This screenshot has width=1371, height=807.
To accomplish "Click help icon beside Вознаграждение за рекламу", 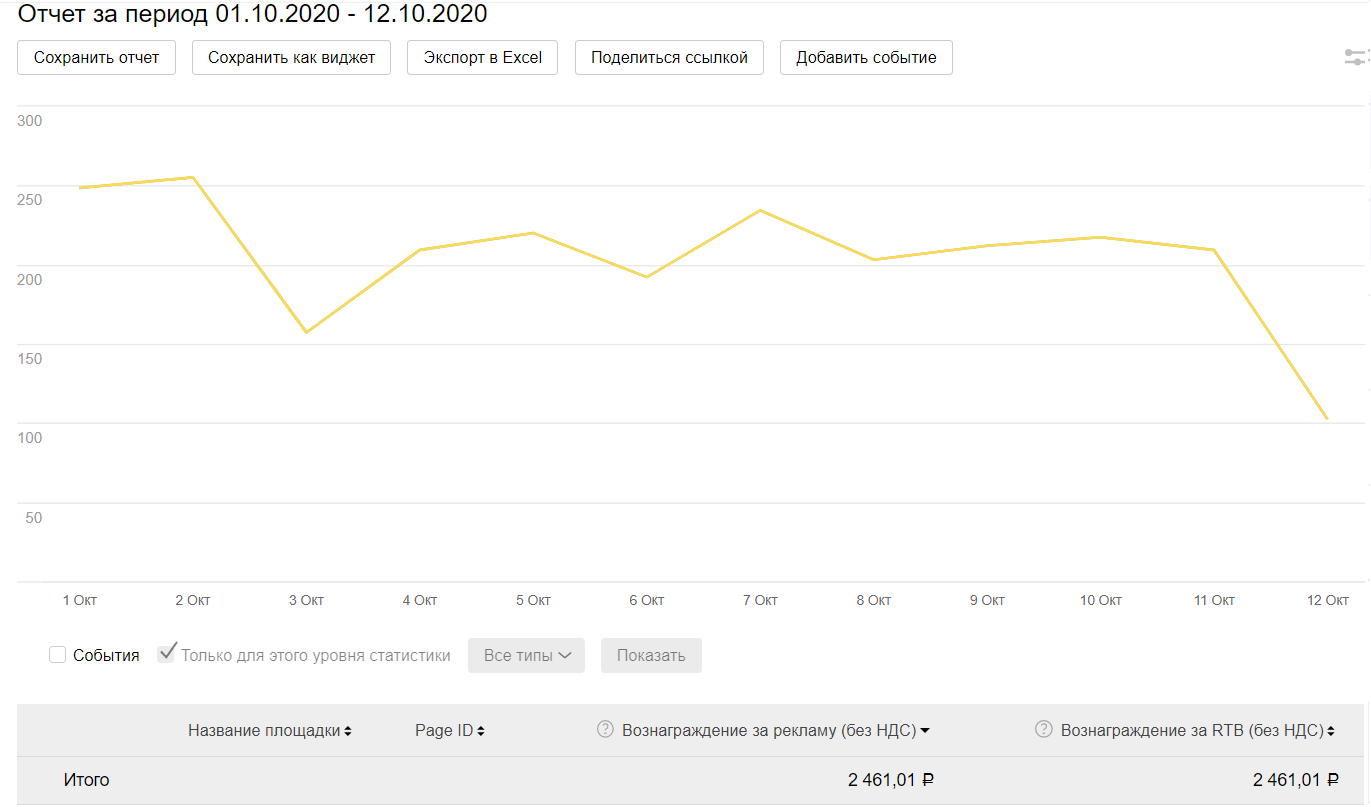I will pyautogui.click(x=604, y=730).
